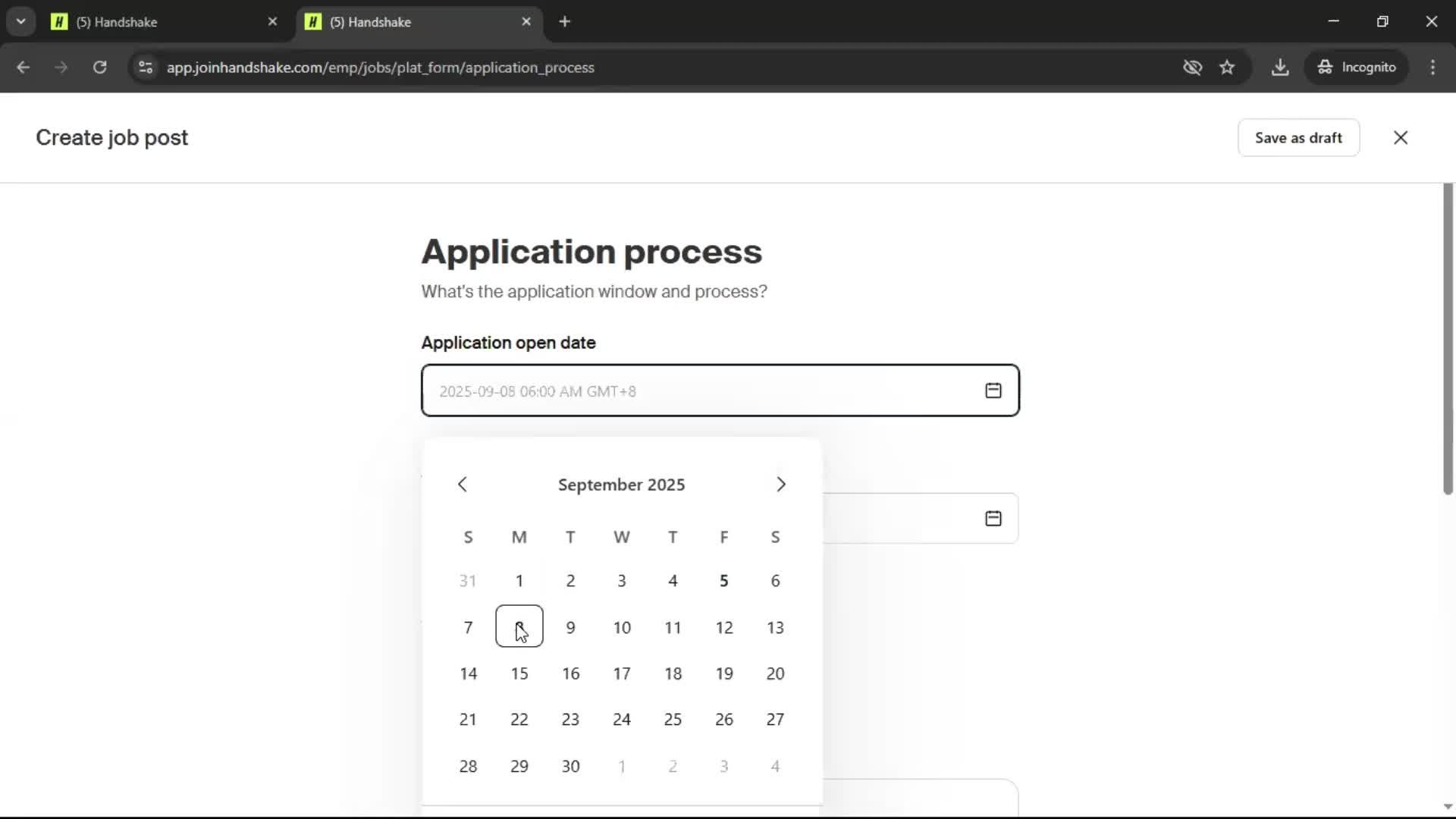
Task: Select September 25 in calendar
Action: click(673, 720)
